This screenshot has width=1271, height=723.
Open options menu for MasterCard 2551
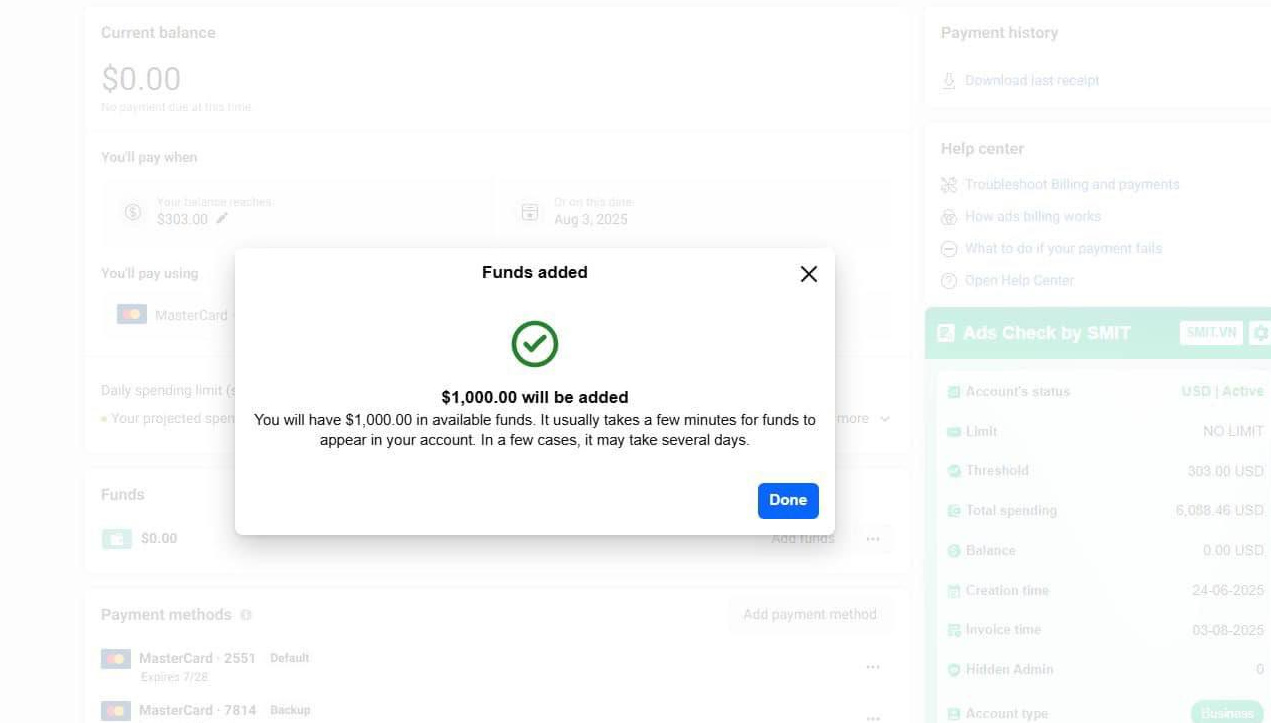(873, 667)
